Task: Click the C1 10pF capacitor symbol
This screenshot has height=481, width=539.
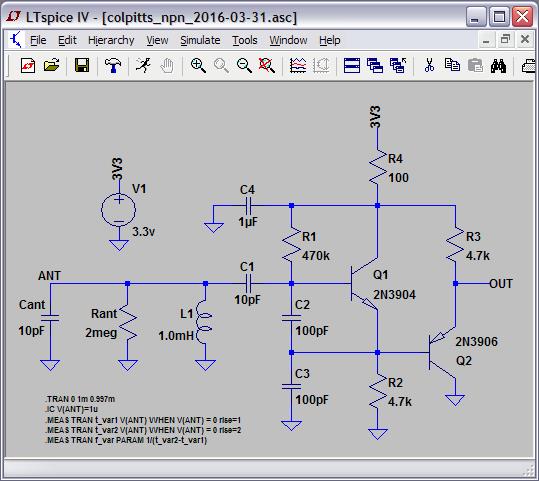Action: pos(249,284)
